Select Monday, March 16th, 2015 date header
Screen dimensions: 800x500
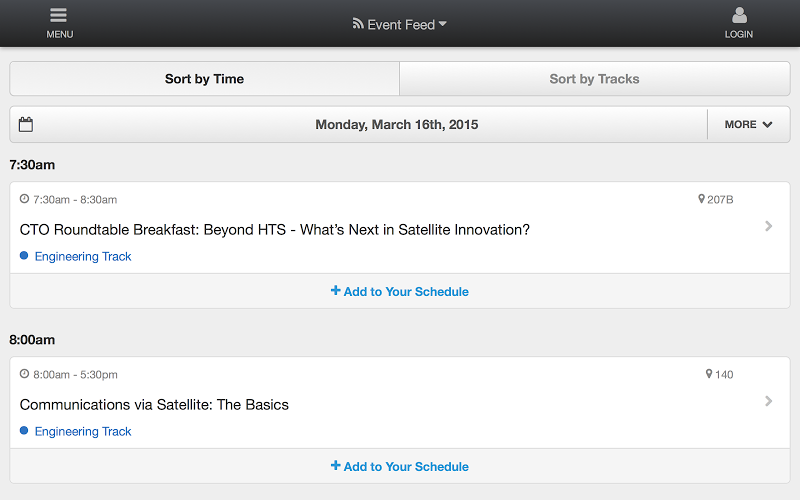pos(396,124)
